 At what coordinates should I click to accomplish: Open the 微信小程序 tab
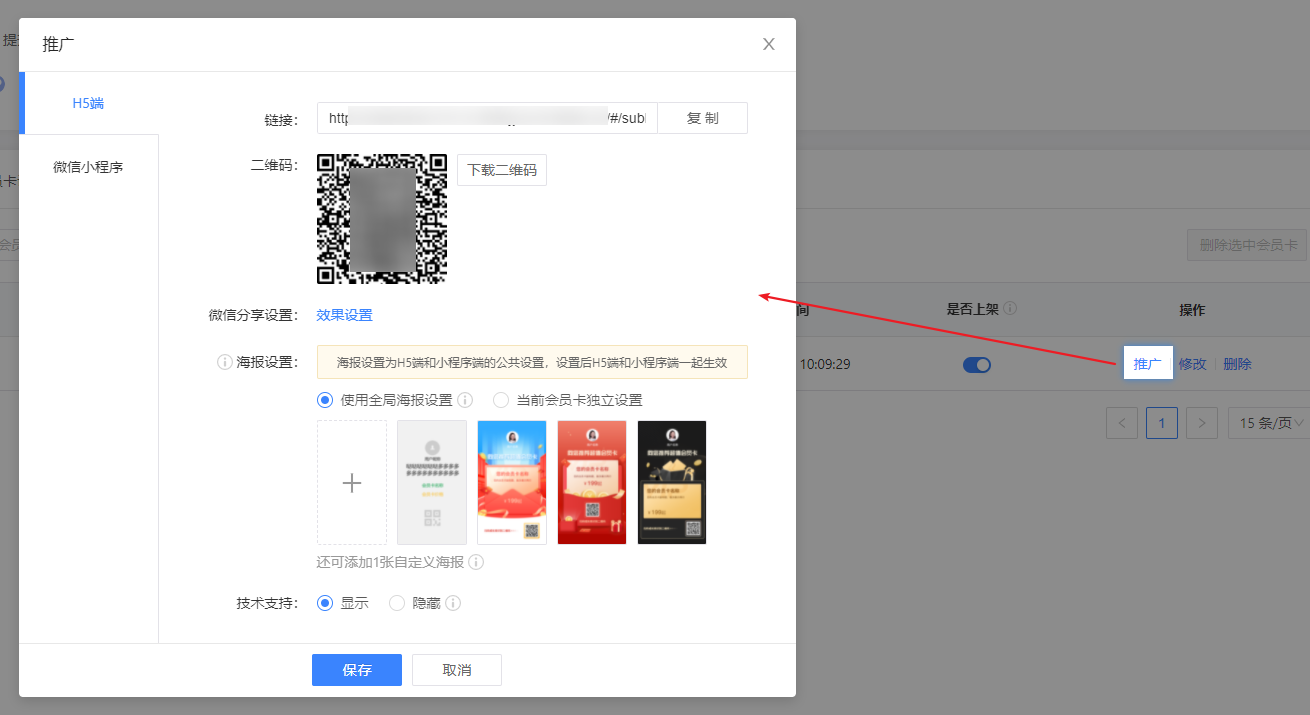(88, 167)
